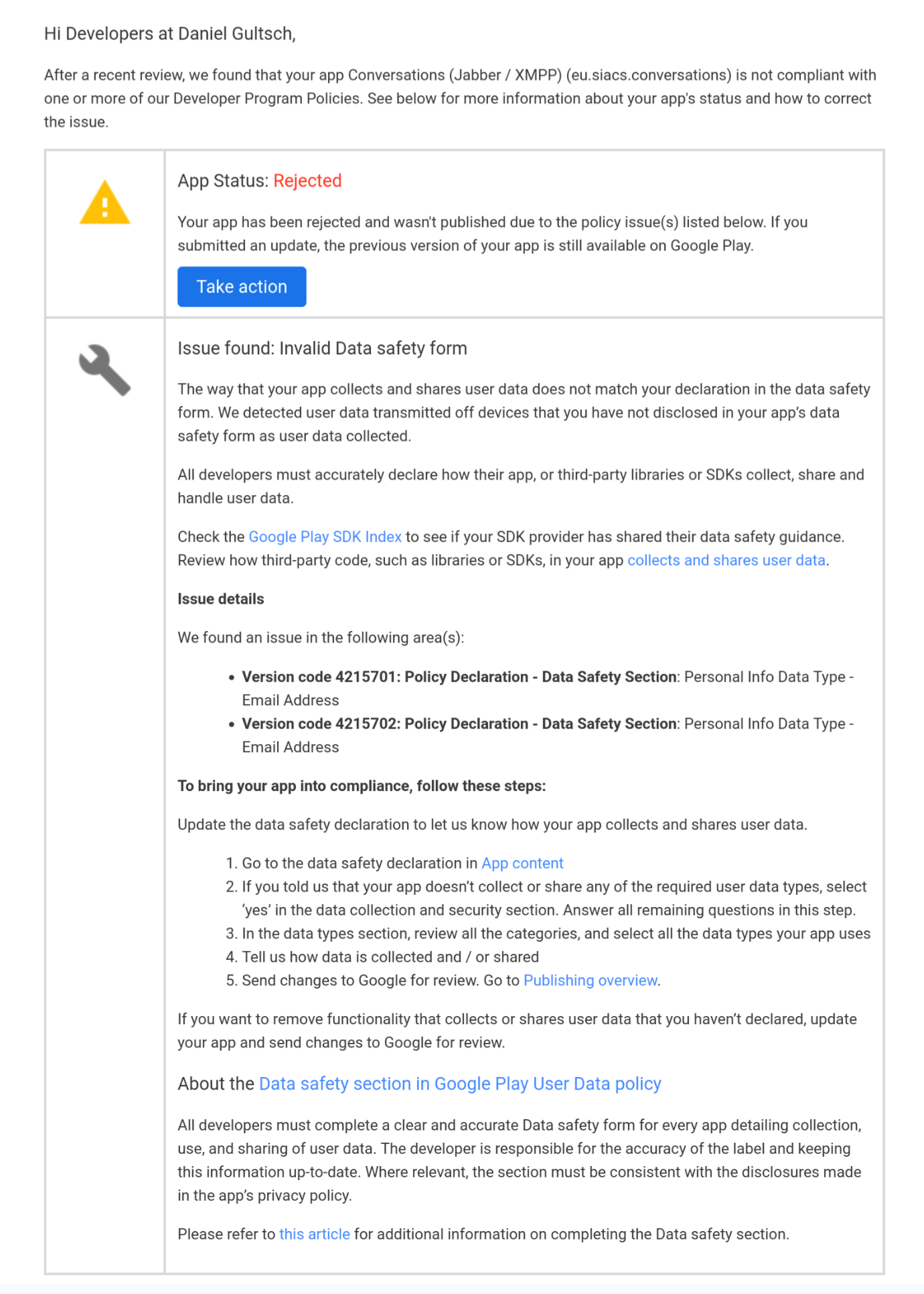Click the 'Issue found: Invalid Data safety form' heading

[322, 348]
